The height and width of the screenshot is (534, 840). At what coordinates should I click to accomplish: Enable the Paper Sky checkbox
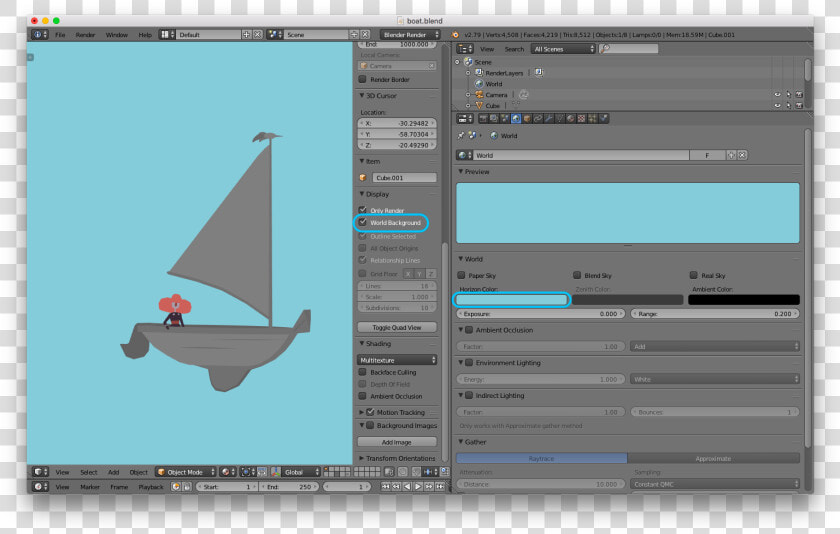point(461,275)
